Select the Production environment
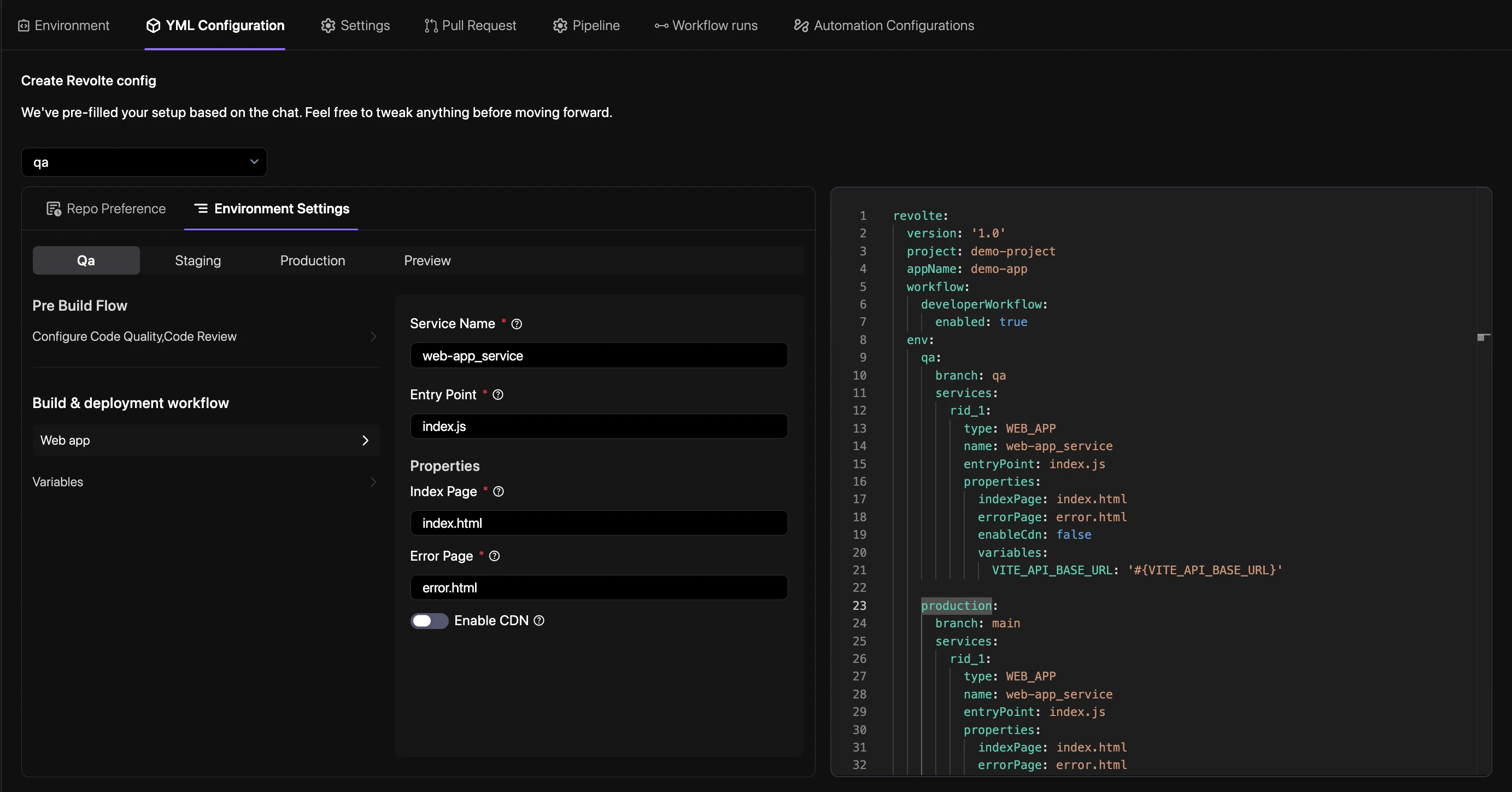This screenshot has width=1512, height=792. coord(312,260)
